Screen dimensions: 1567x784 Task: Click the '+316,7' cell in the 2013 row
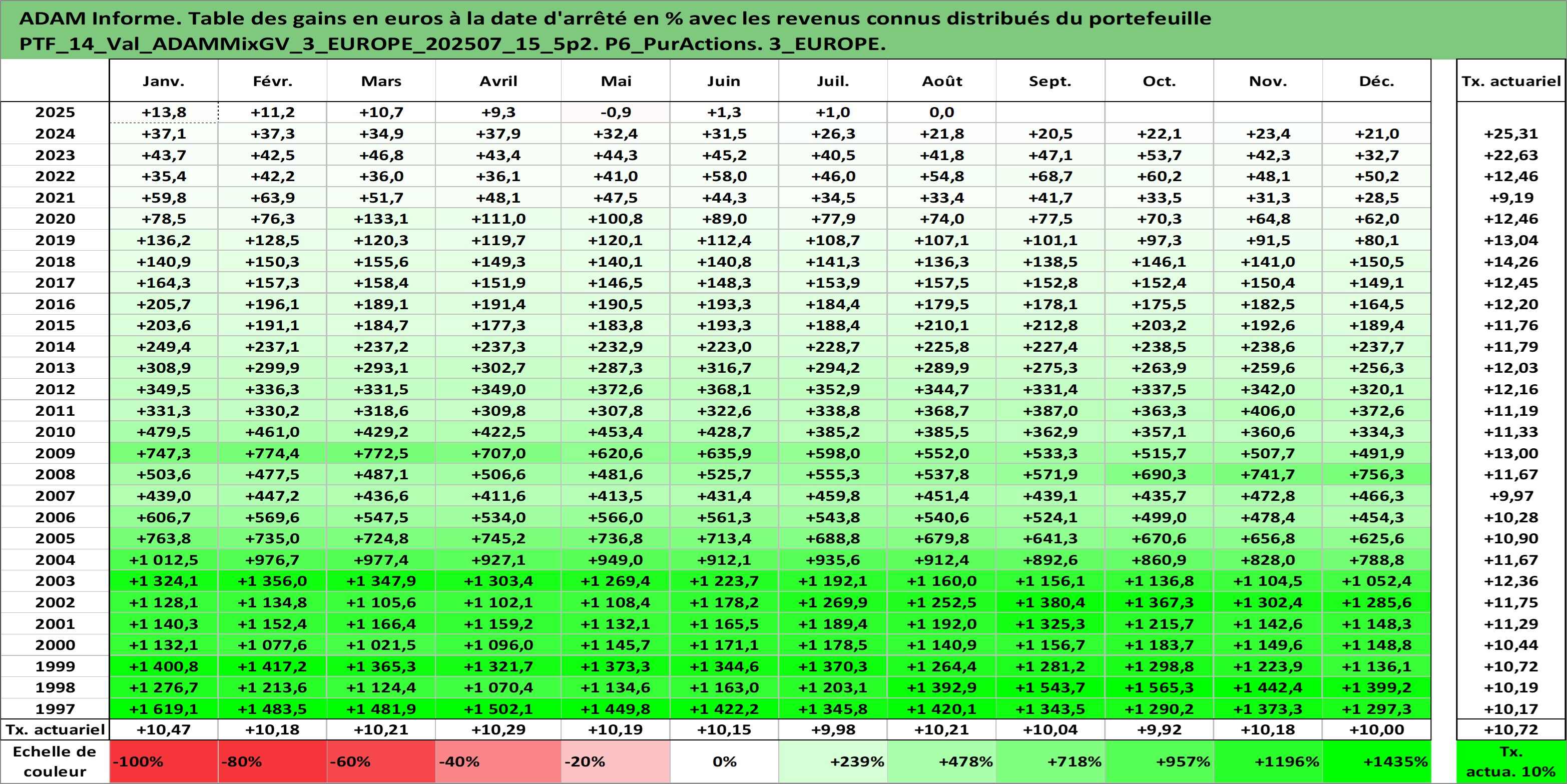(724, 368)
